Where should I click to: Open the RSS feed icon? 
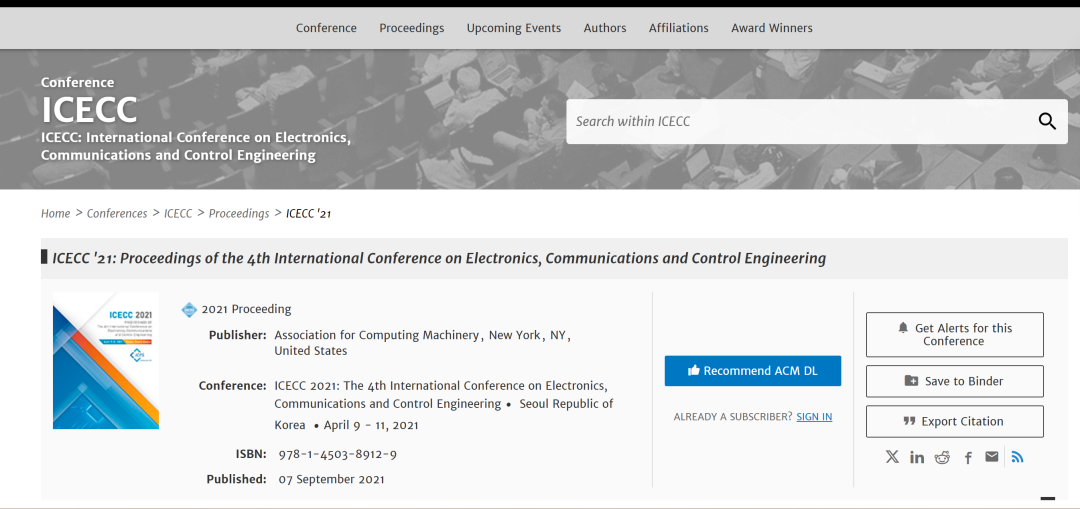coord(1018,457)
